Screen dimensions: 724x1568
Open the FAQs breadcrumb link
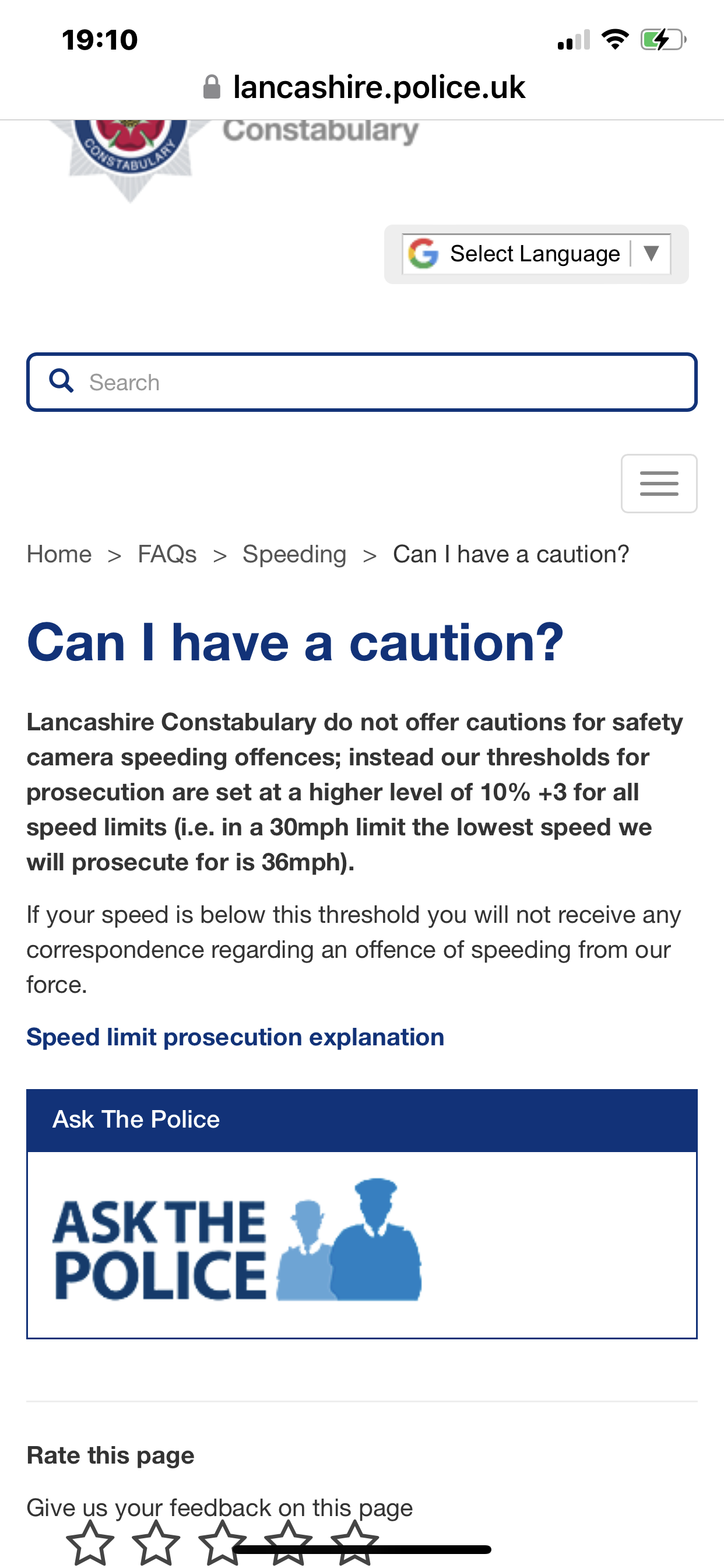tap(167, 554)
